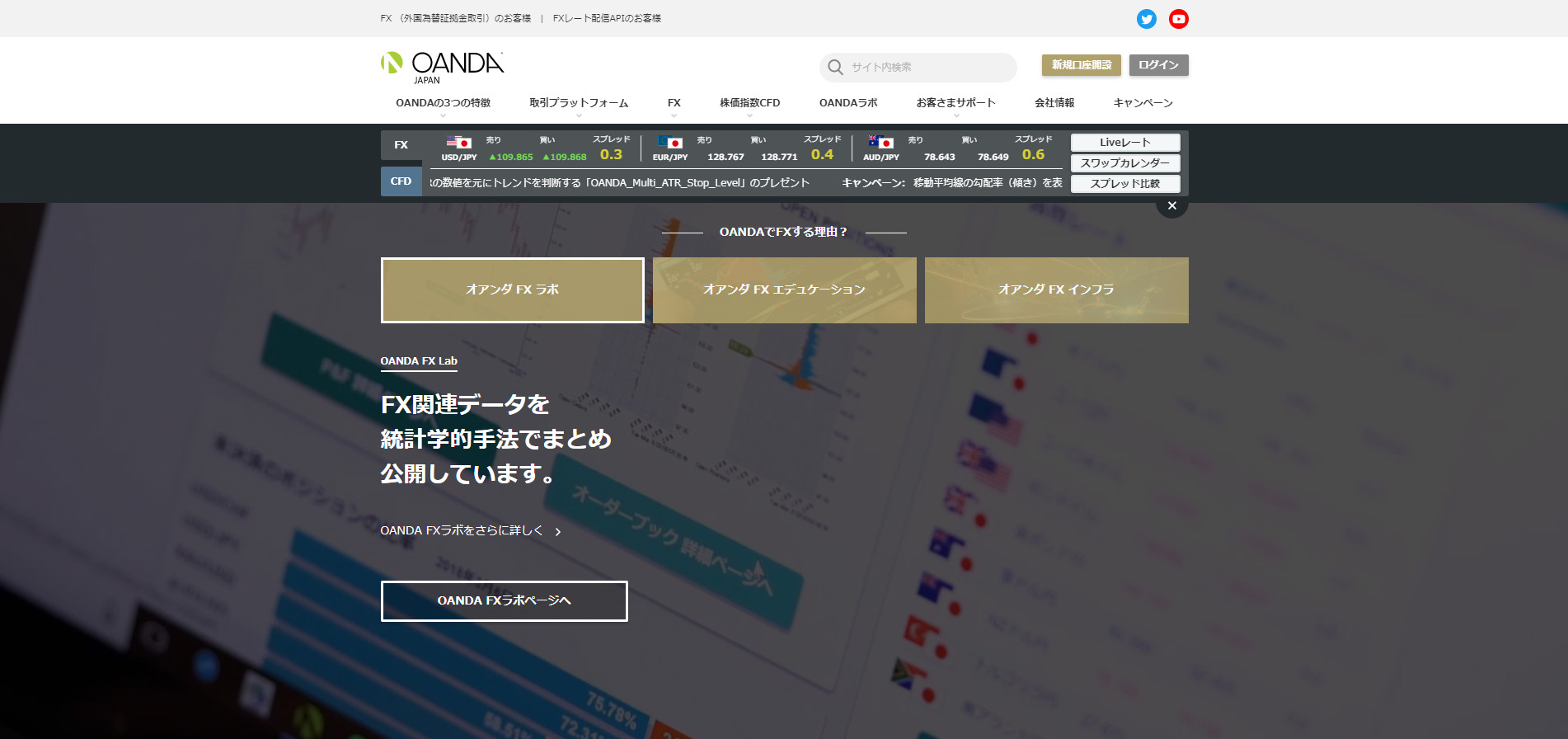Screen dimensions: 1568x739
Task: Open the 会社情報 navigation menu
Action: pos(1054,104)
